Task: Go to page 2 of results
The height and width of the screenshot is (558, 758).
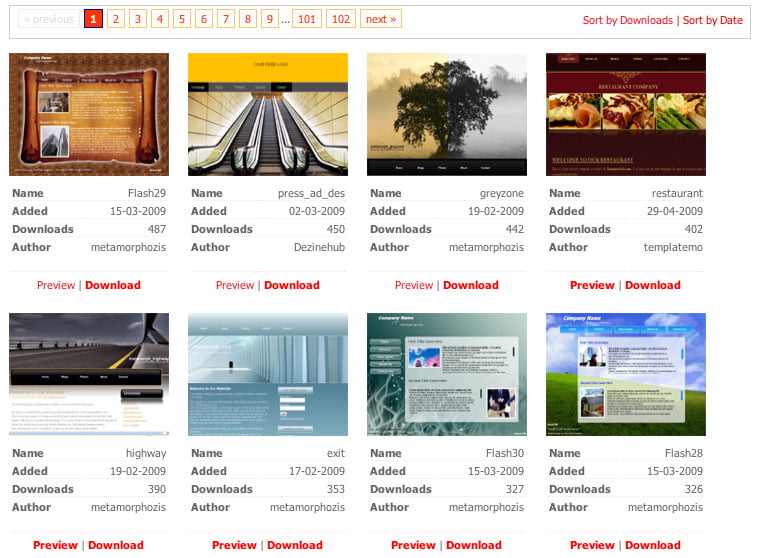Action: (115, 19)
